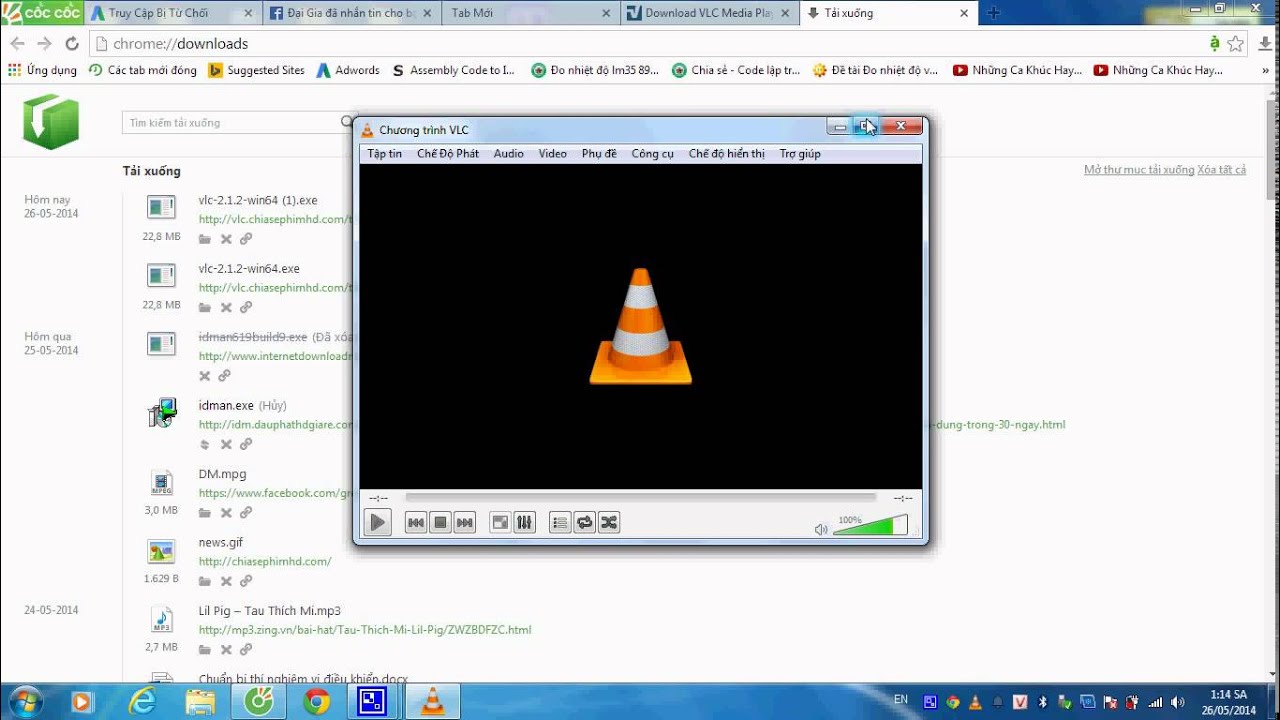Copy link of vlc-2.1.2-win64.exe
The width and height of the screenshot is (1280, 720).
[x=246, y=308]
